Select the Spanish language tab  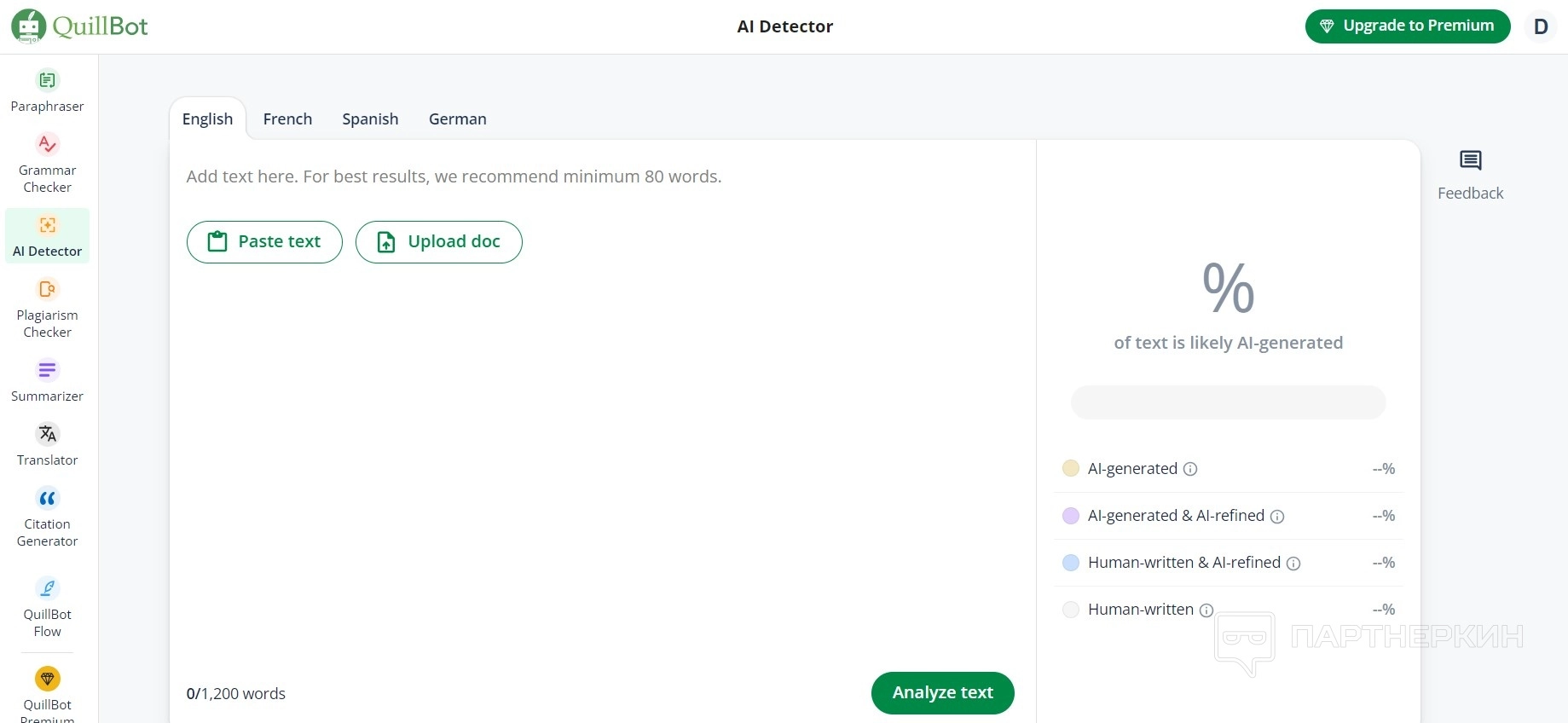370,119
